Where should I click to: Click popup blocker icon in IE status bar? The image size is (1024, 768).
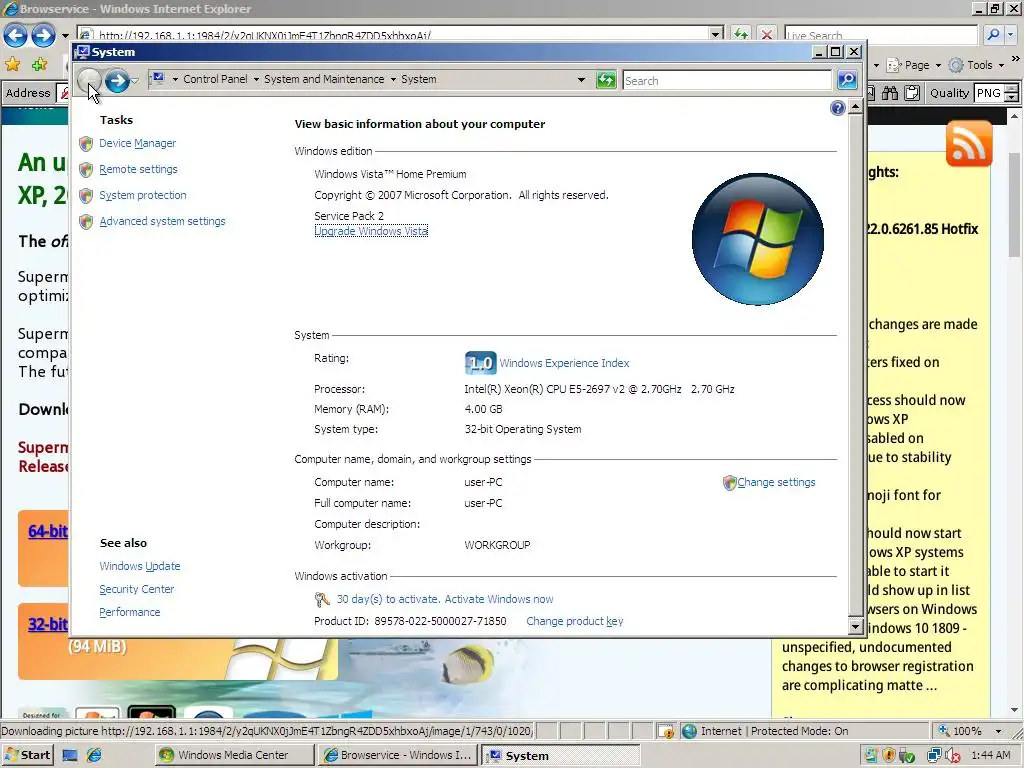[x=665, y=731]
